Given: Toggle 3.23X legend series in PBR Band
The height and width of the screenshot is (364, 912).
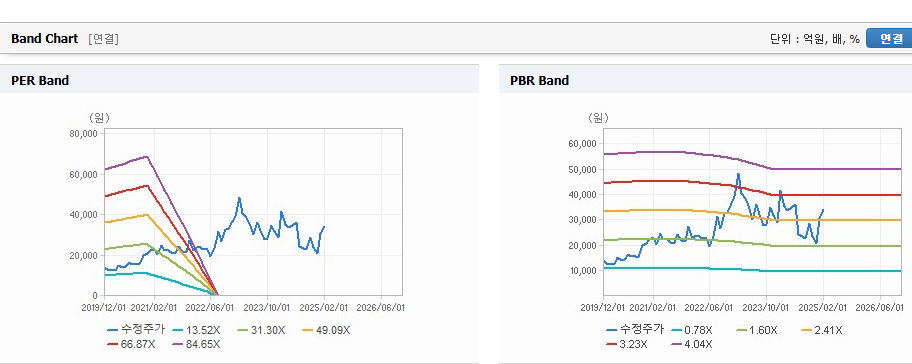Looking at the screenshot, I should (628, 344).
